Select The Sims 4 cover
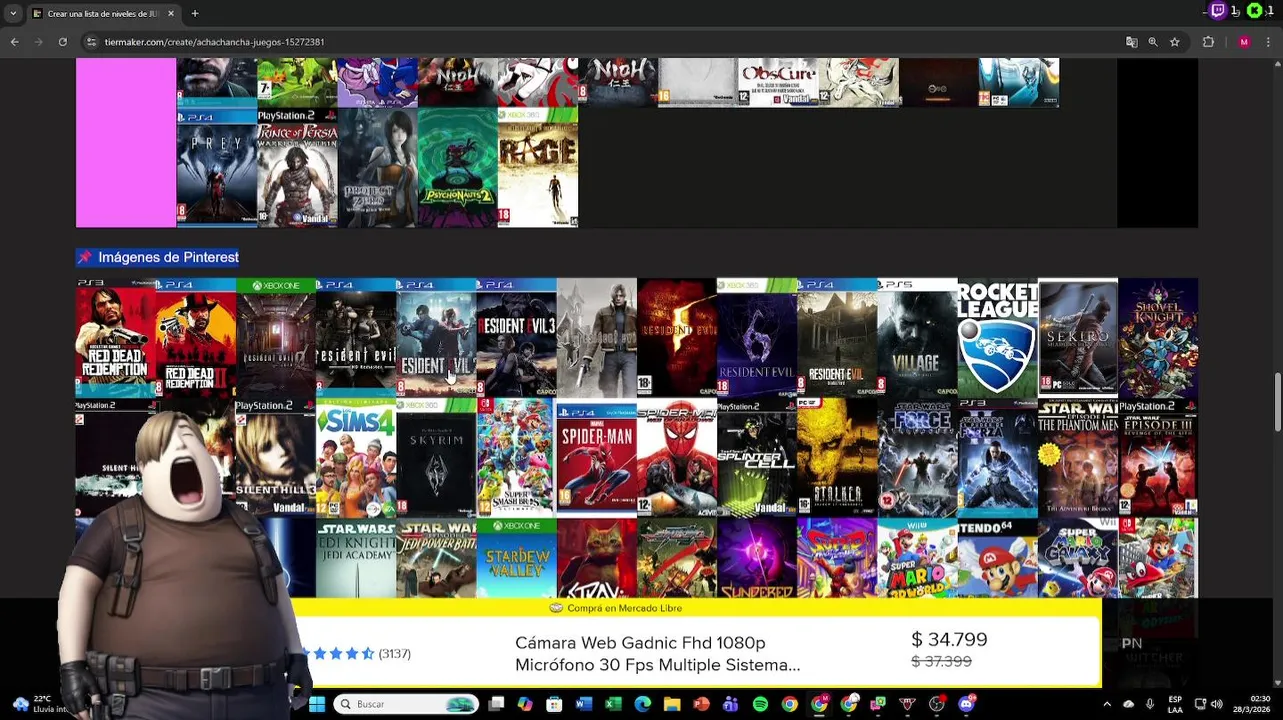1283x720 pixels. pos(356,458)
